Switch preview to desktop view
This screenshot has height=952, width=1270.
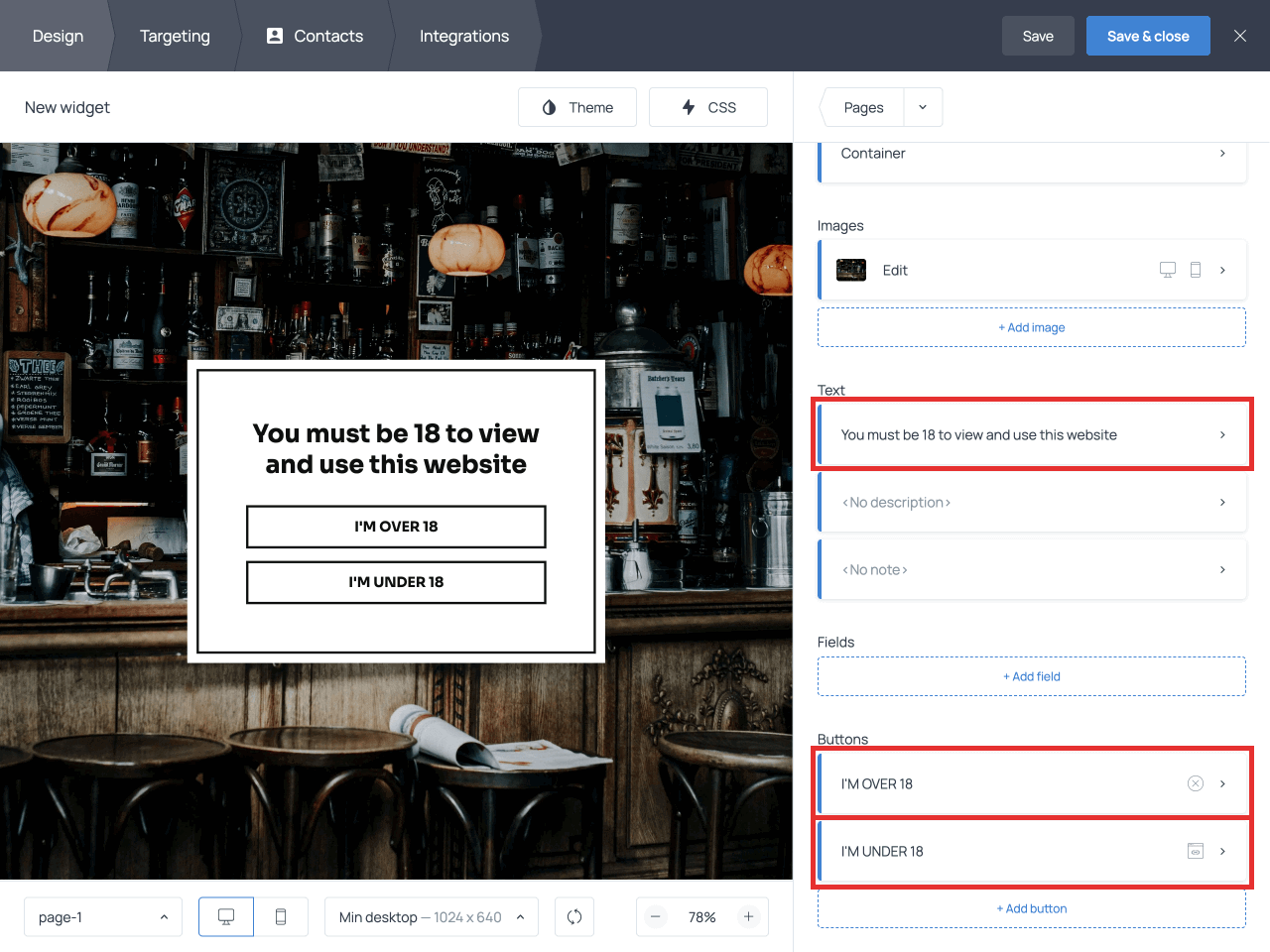pos(225,916)
